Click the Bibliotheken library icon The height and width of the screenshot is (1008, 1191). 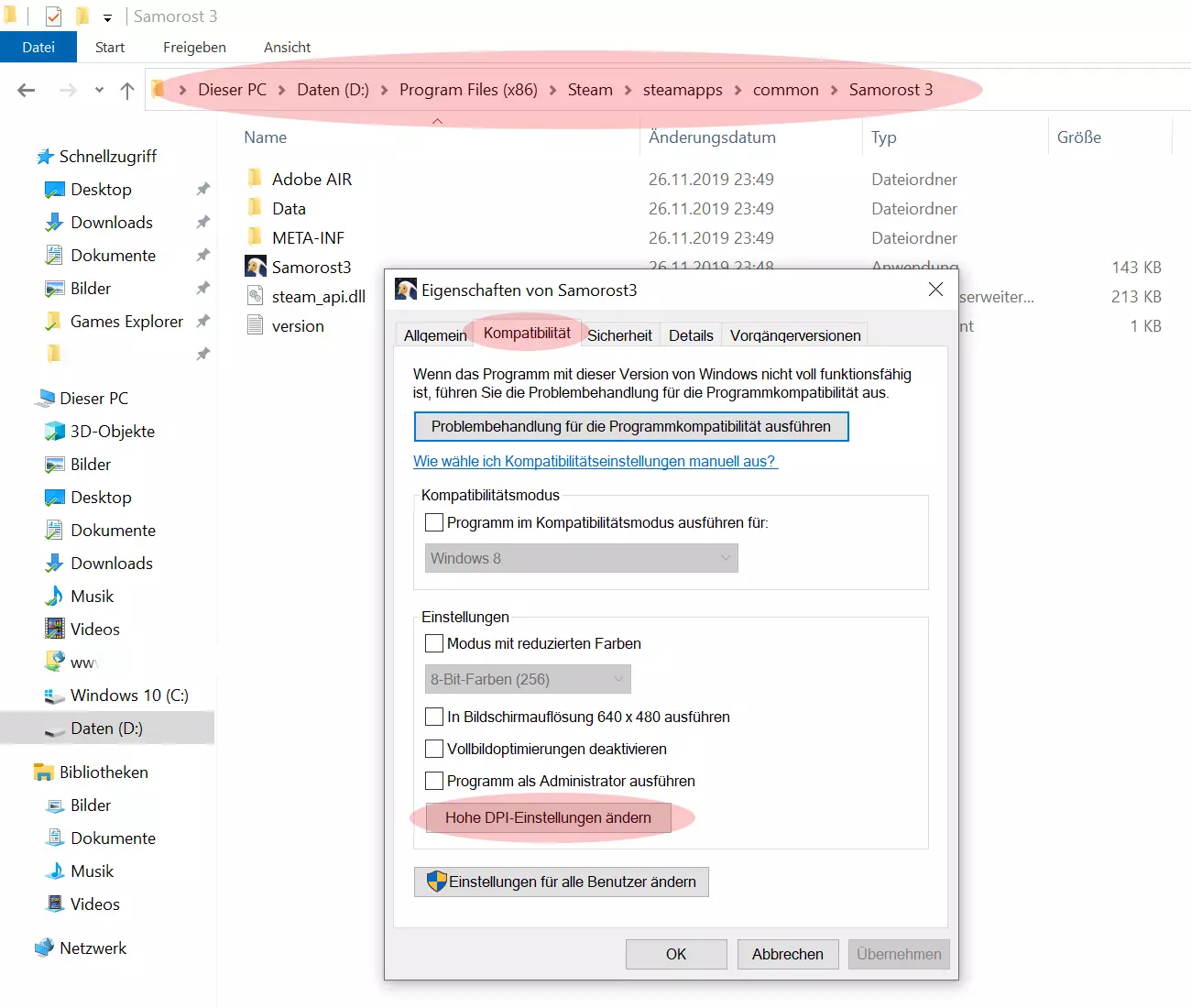(44, 772)
